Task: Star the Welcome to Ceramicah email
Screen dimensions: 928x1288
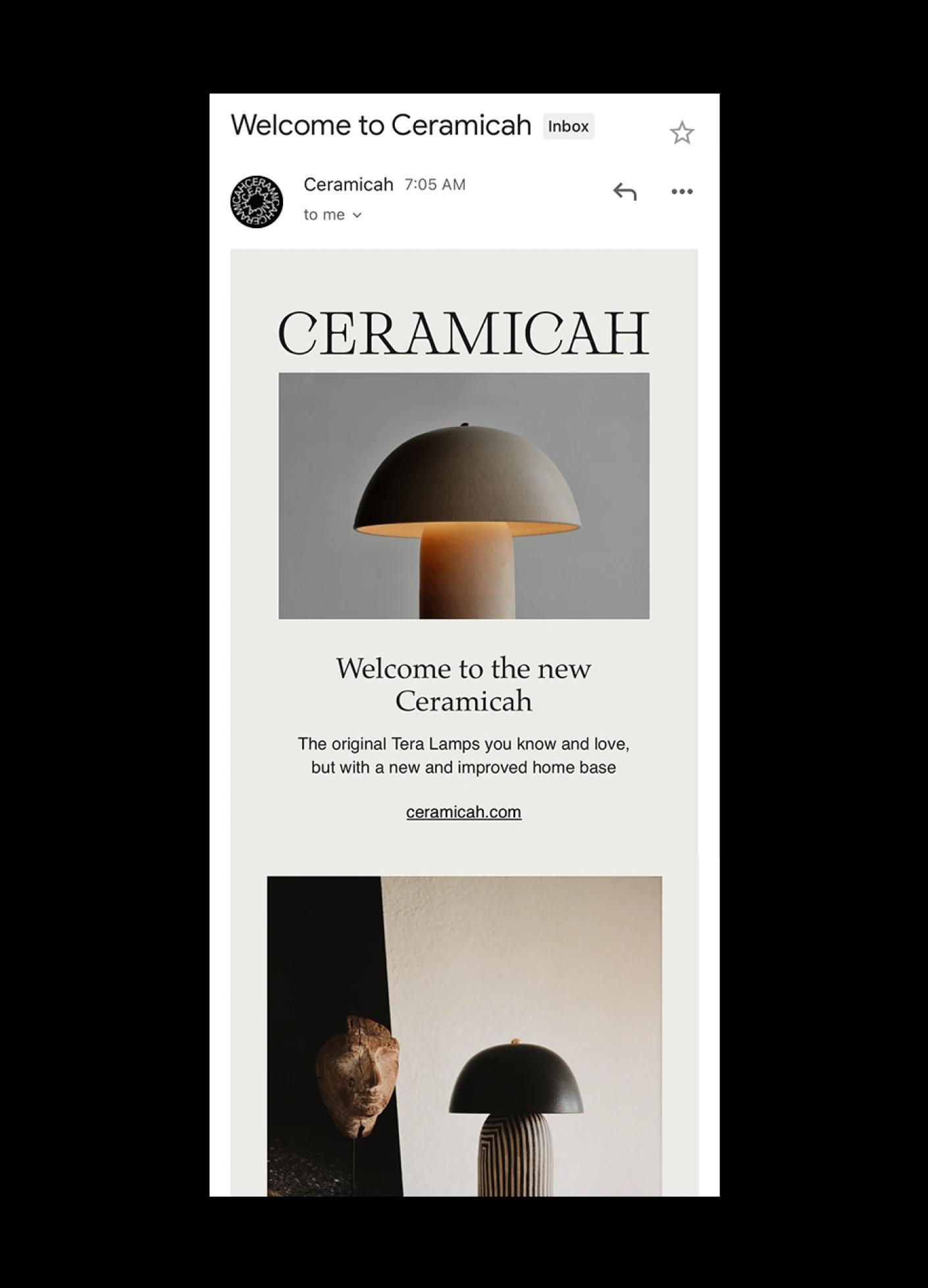Action: click(x=682, y=133)
